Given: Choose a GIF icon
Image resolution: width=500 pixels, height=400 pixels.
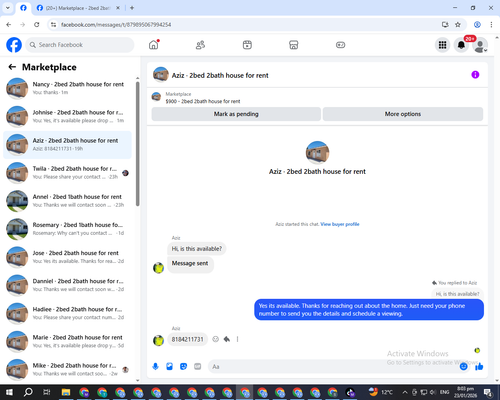Looking at the screenshot, I should pyautogui.click(x=198, y=367).
